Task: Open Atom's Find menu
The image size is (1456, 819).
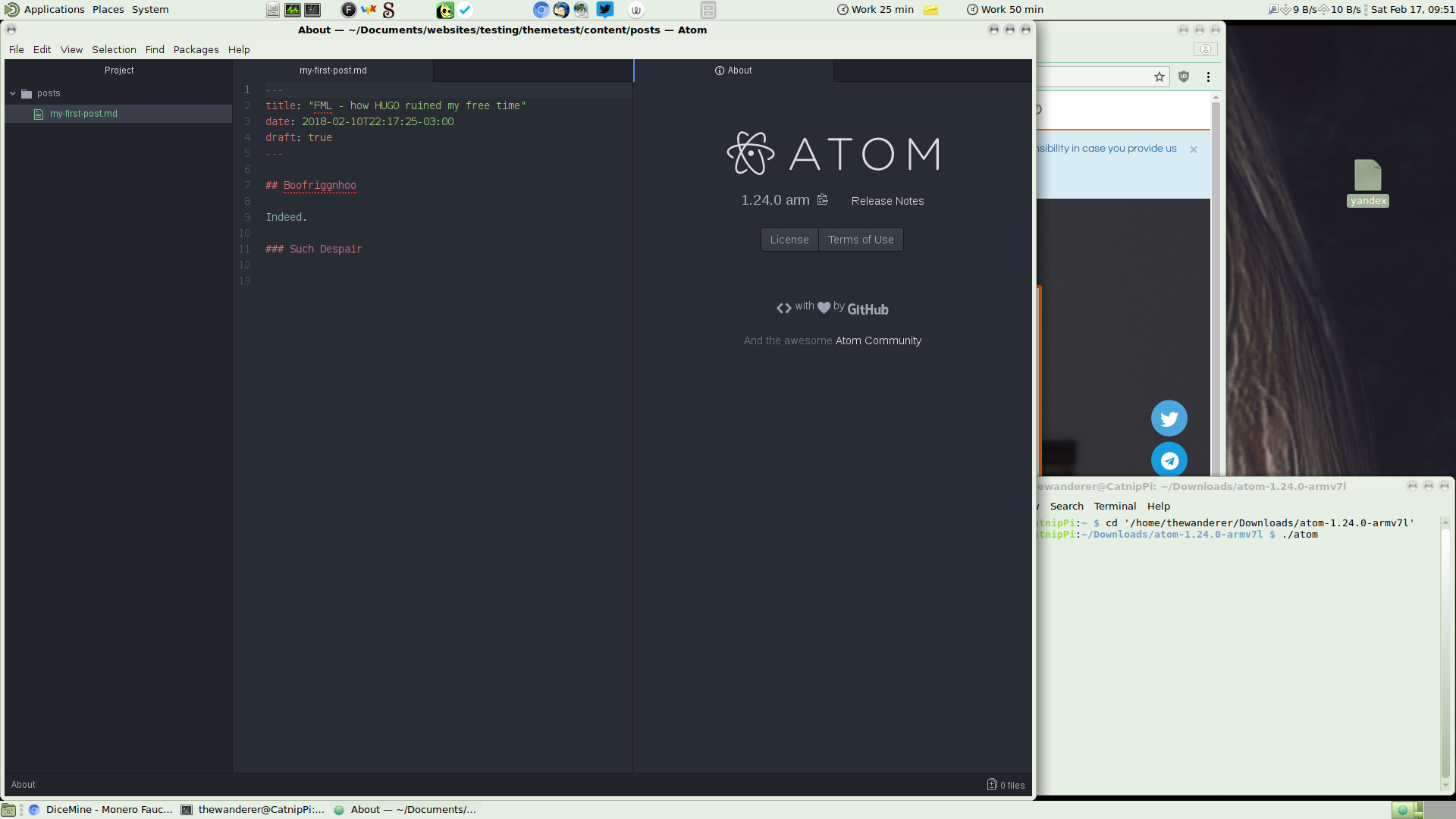Action: point(155,49)
